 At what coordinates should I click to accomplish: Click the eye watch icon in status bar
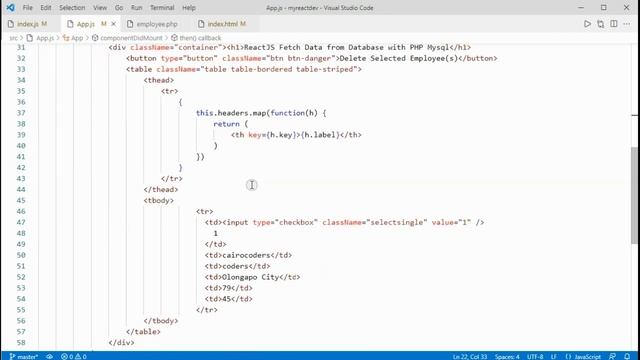pos(49,356)
